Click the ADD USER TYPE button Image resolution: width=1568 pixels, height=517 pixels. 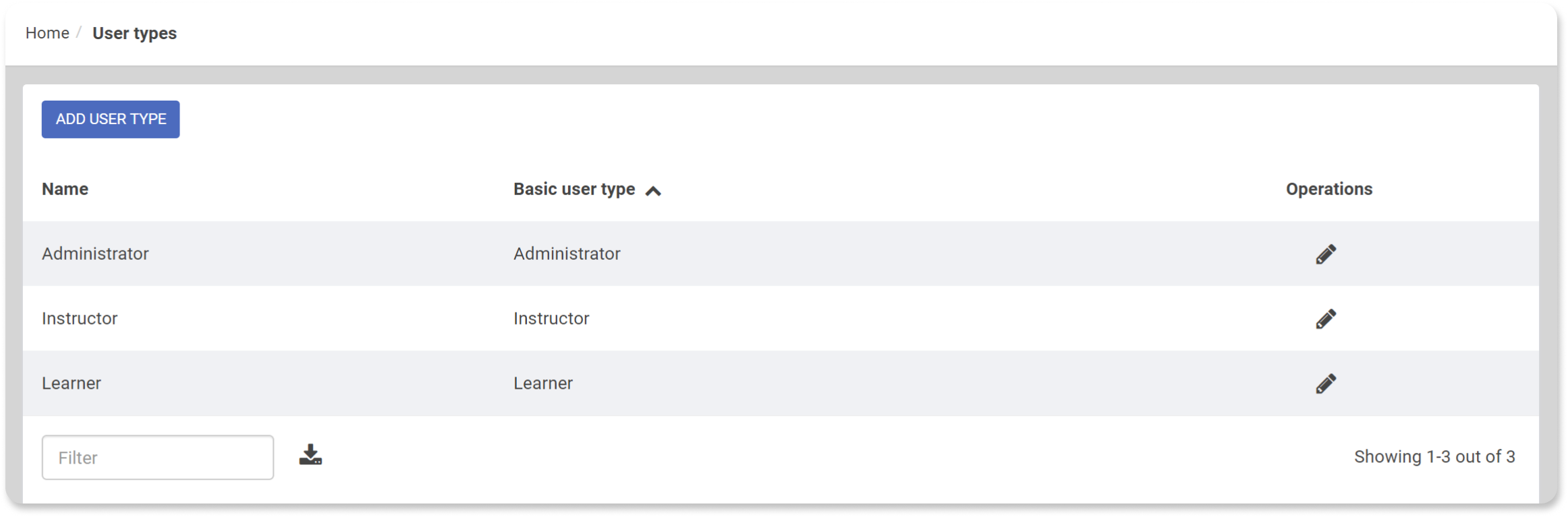(x=111, y=119)
